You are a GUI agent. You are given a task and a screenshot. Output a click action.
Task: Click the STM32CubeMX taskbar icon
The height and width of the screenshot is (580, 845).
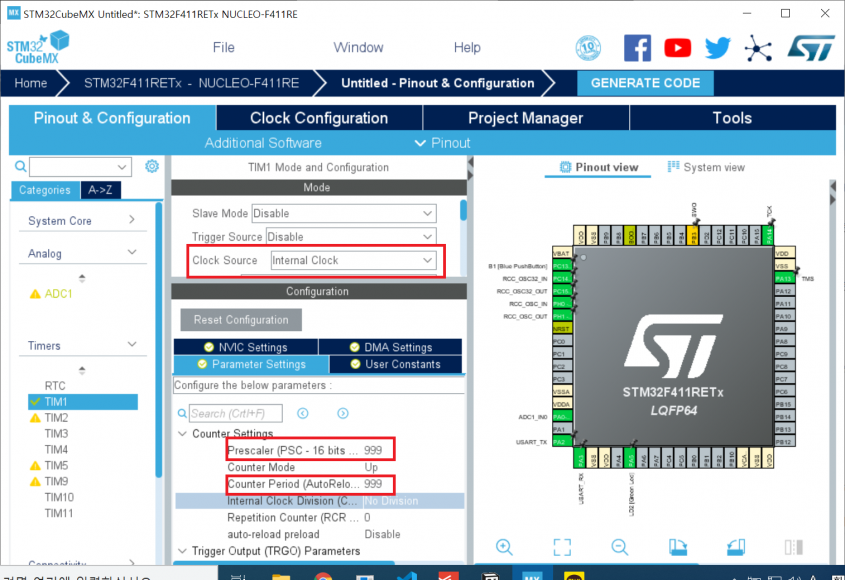(531, 575)
